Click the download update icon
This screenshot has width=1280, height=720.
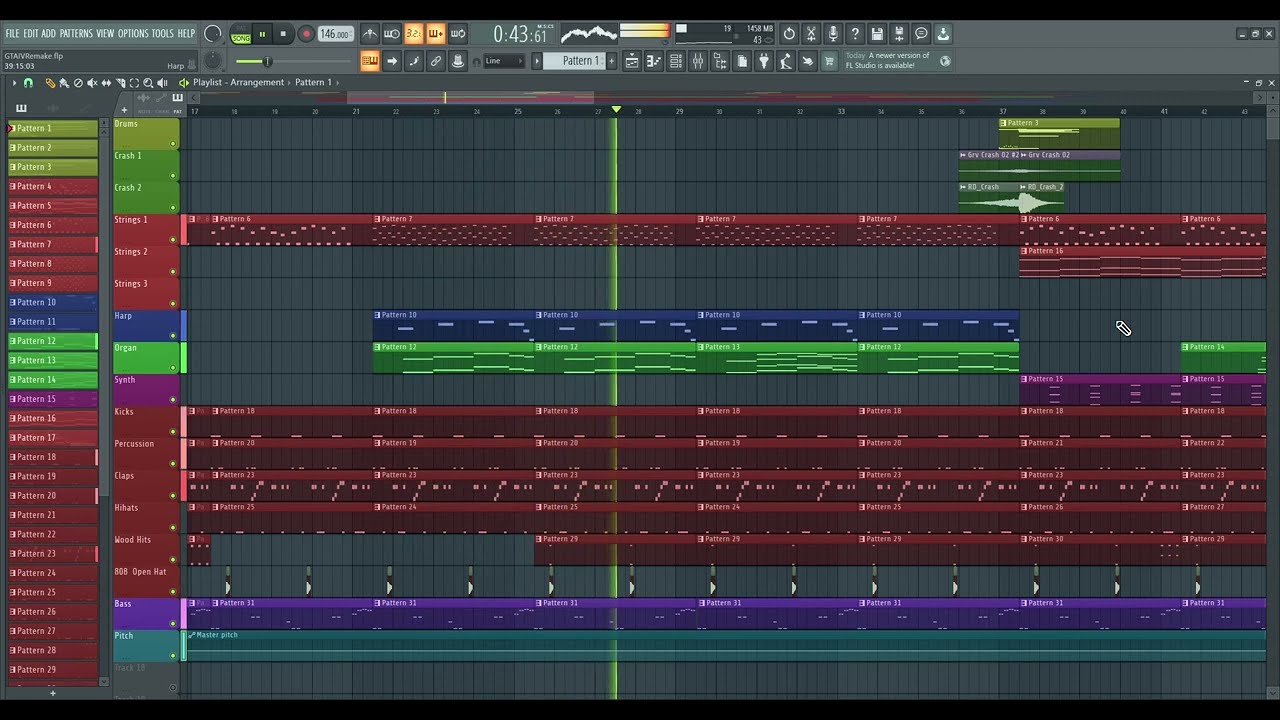click(x=943, y=34)
